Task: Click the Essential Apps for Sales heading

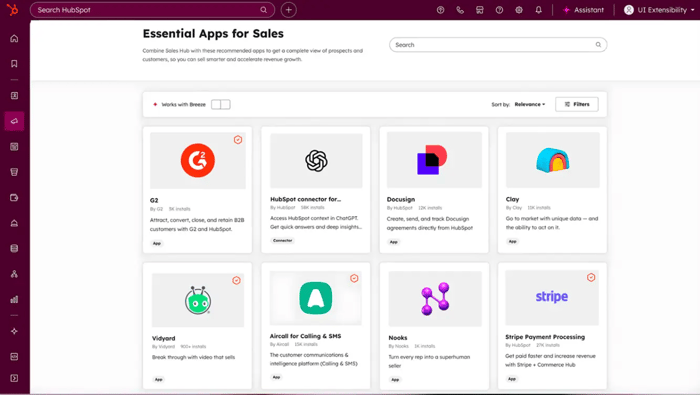Action: click(213, 33)
